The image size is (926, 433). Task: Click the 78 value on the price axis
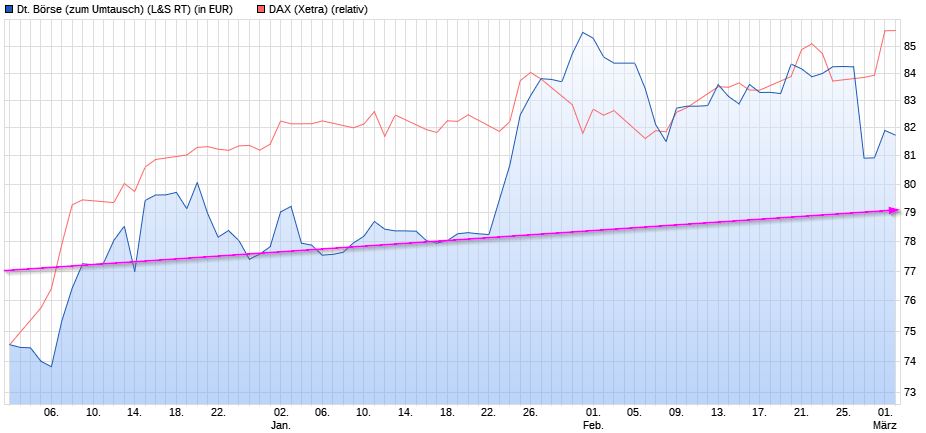910,242
